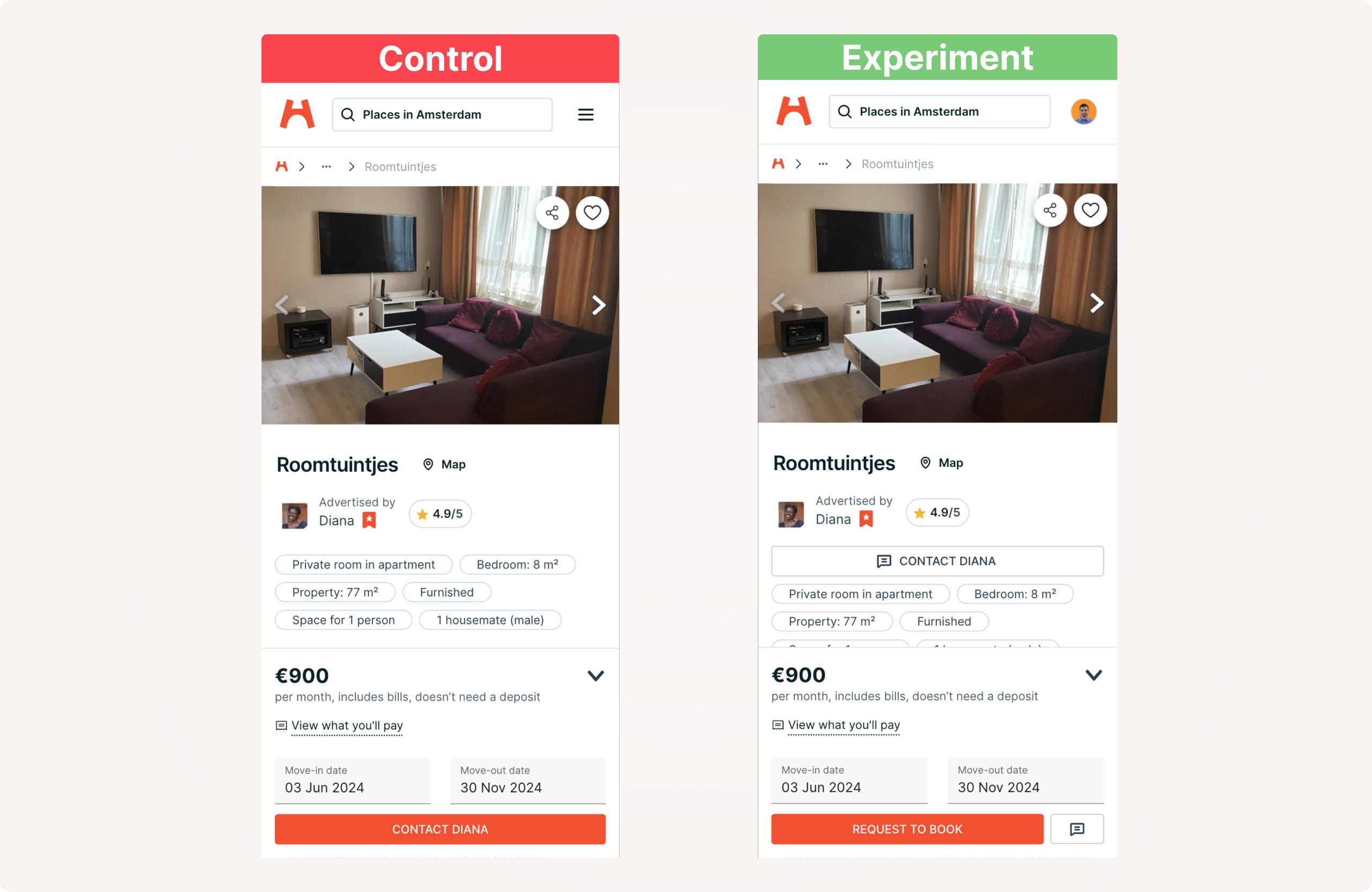Open Move-in date field in Control
The height and width of the screenshot is (892, 1372).
tap(352, 780)
